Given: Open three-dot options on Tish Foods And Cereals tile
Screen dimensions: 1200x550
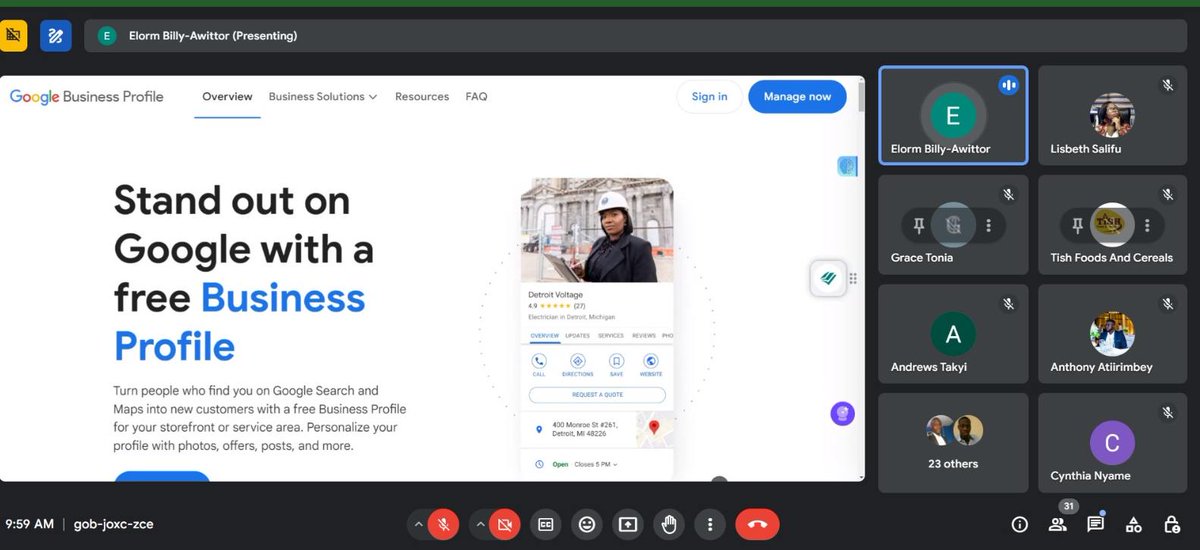Looking at the screenshot, I should 1147,226.
